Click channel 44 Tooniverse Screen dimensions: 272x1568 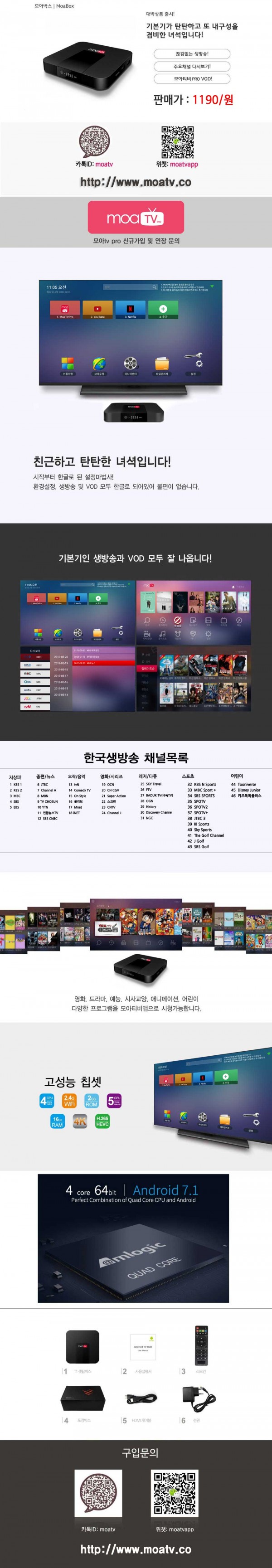pyautogui.click(x=243, y=785)
